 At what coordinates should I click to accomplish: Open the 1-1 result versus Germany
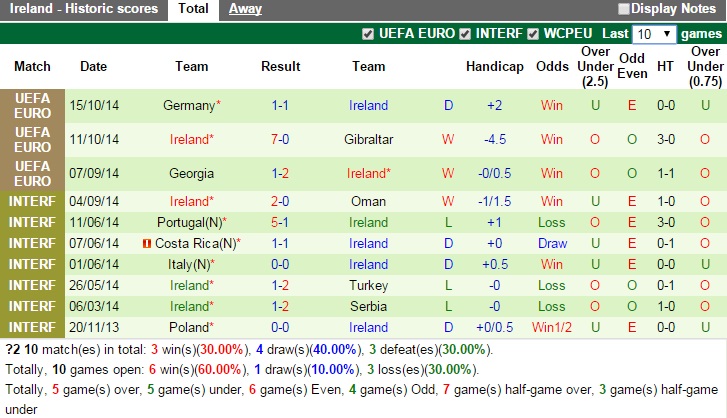280,105
